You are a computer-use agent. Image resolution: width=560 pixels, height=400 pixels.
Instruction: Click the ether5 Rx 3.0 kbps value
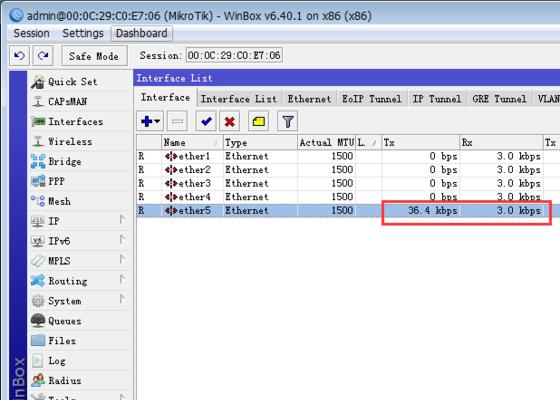click(x=519, y=210)
